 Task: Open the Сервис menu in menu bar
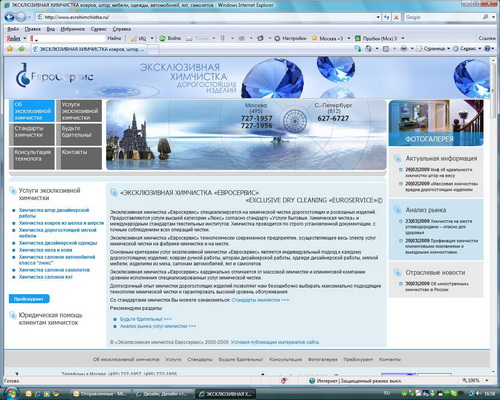point(99,29)
